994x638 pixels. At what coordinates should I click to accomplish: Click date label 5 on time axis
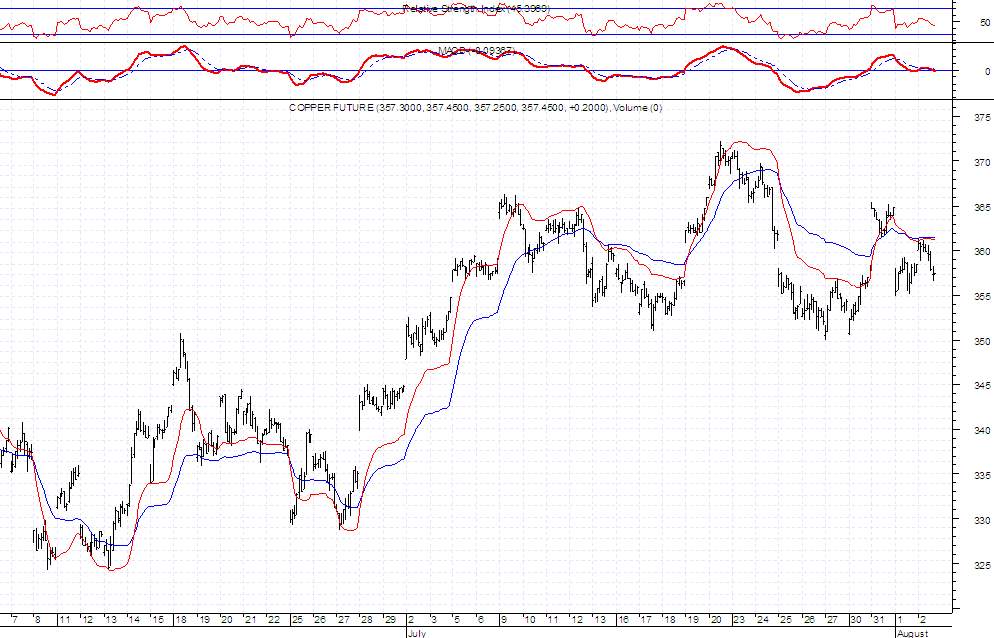pyautogui.click(x=457, y=620)
